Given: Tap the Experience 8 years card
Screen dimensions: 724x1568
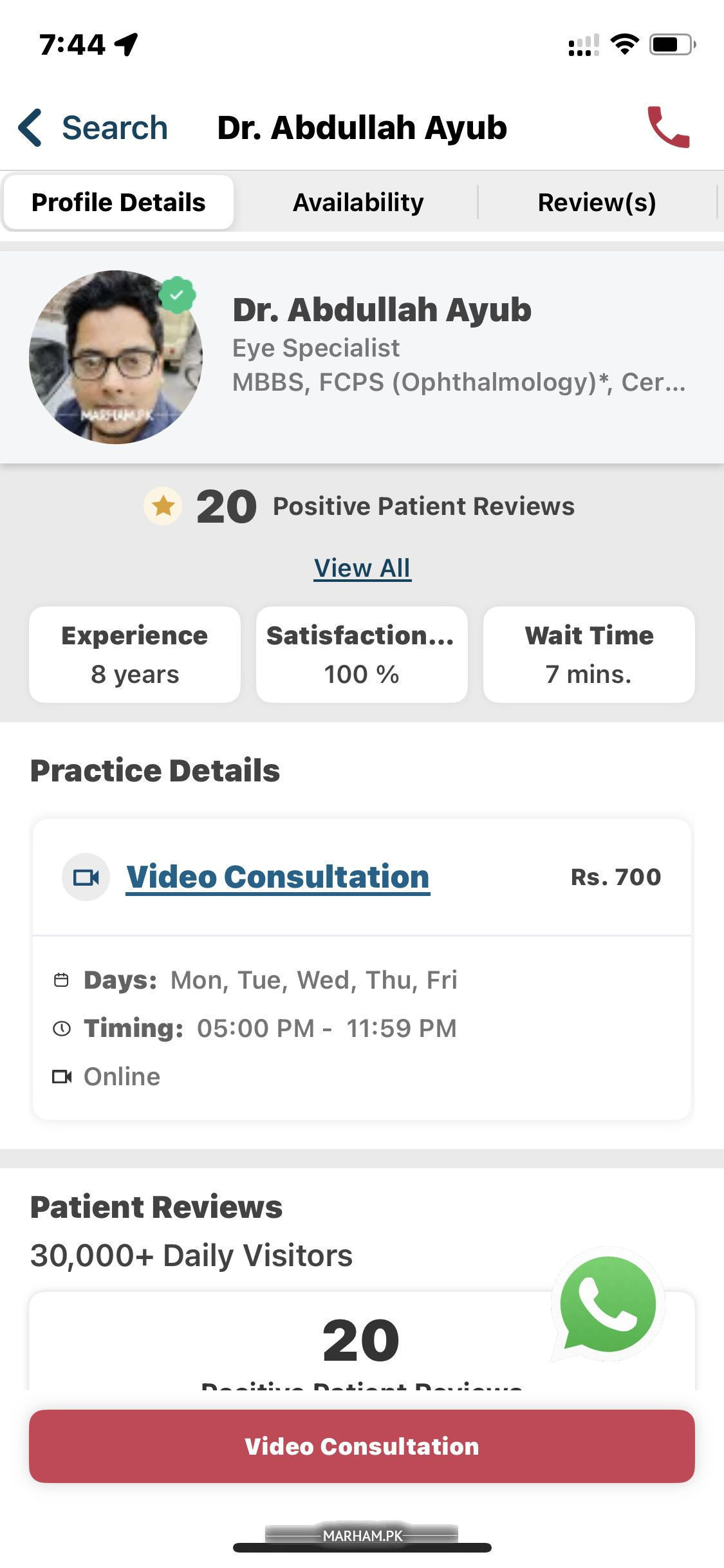Looking at the screenshot, I should [x=135, y=655].
